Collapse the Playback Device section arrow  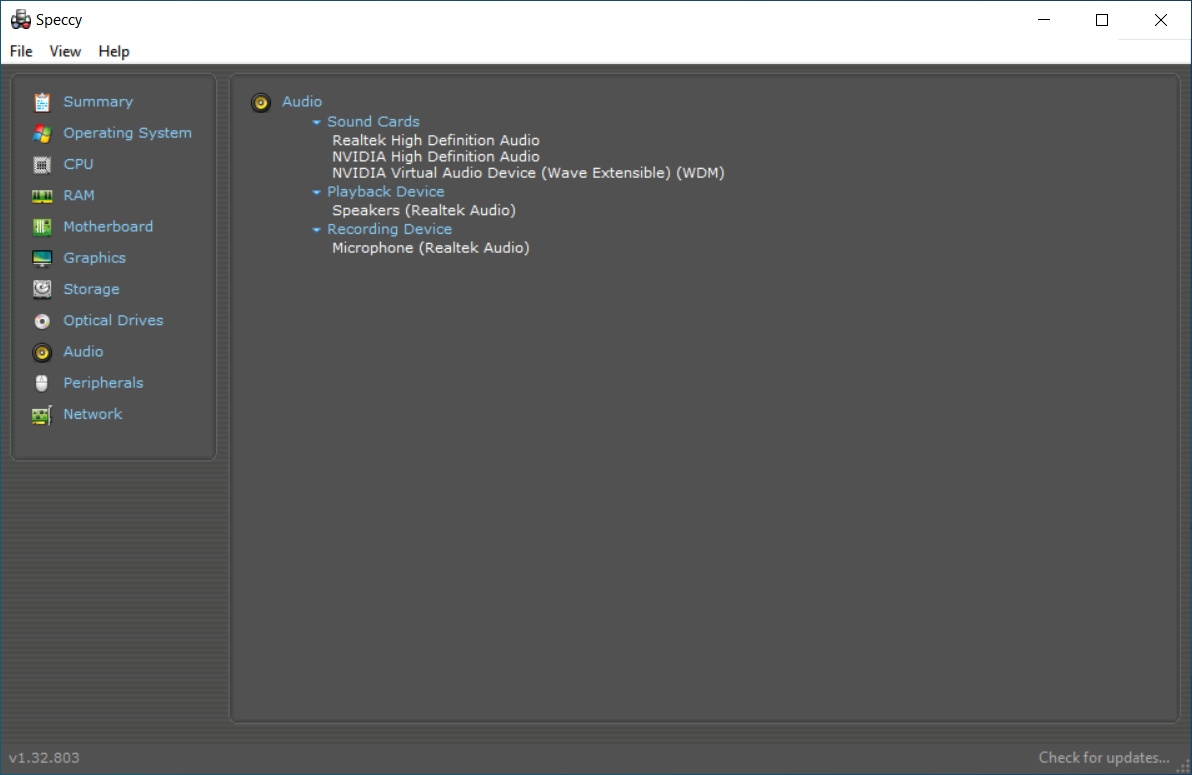(x=316, y=192)
